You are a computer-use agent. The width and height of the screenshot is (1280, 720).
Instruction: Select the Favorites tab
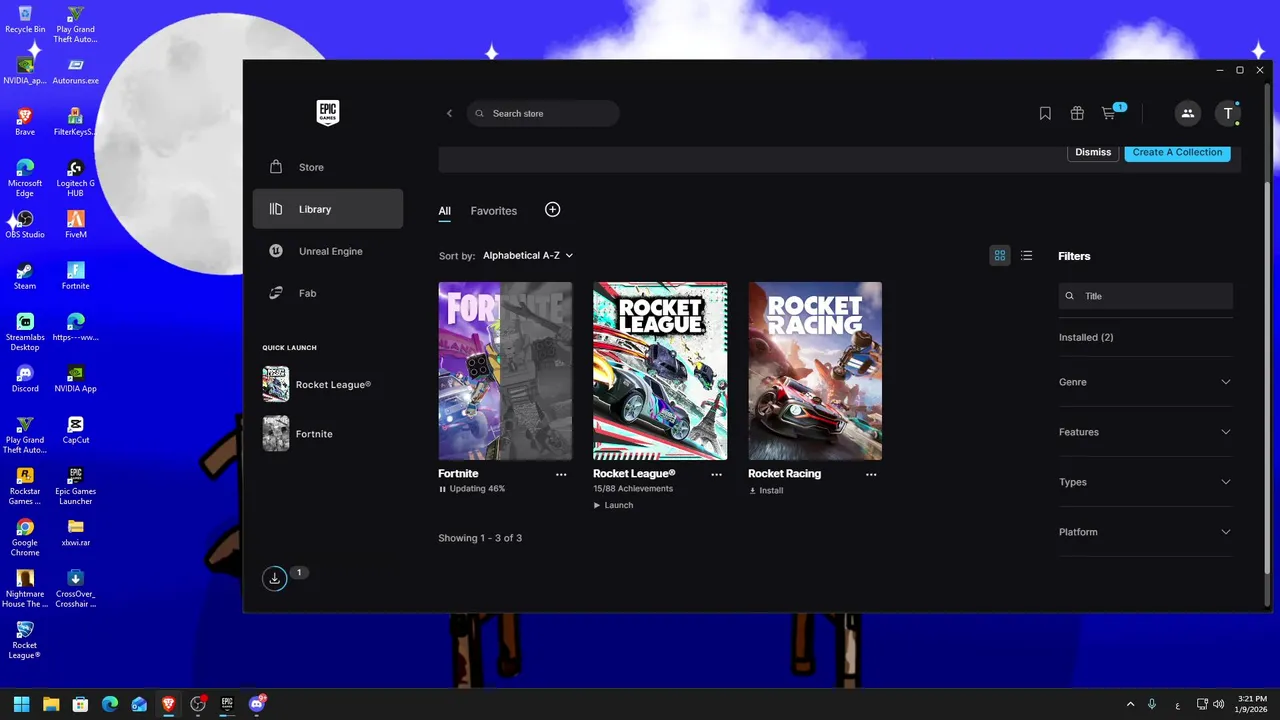(494, 211)
